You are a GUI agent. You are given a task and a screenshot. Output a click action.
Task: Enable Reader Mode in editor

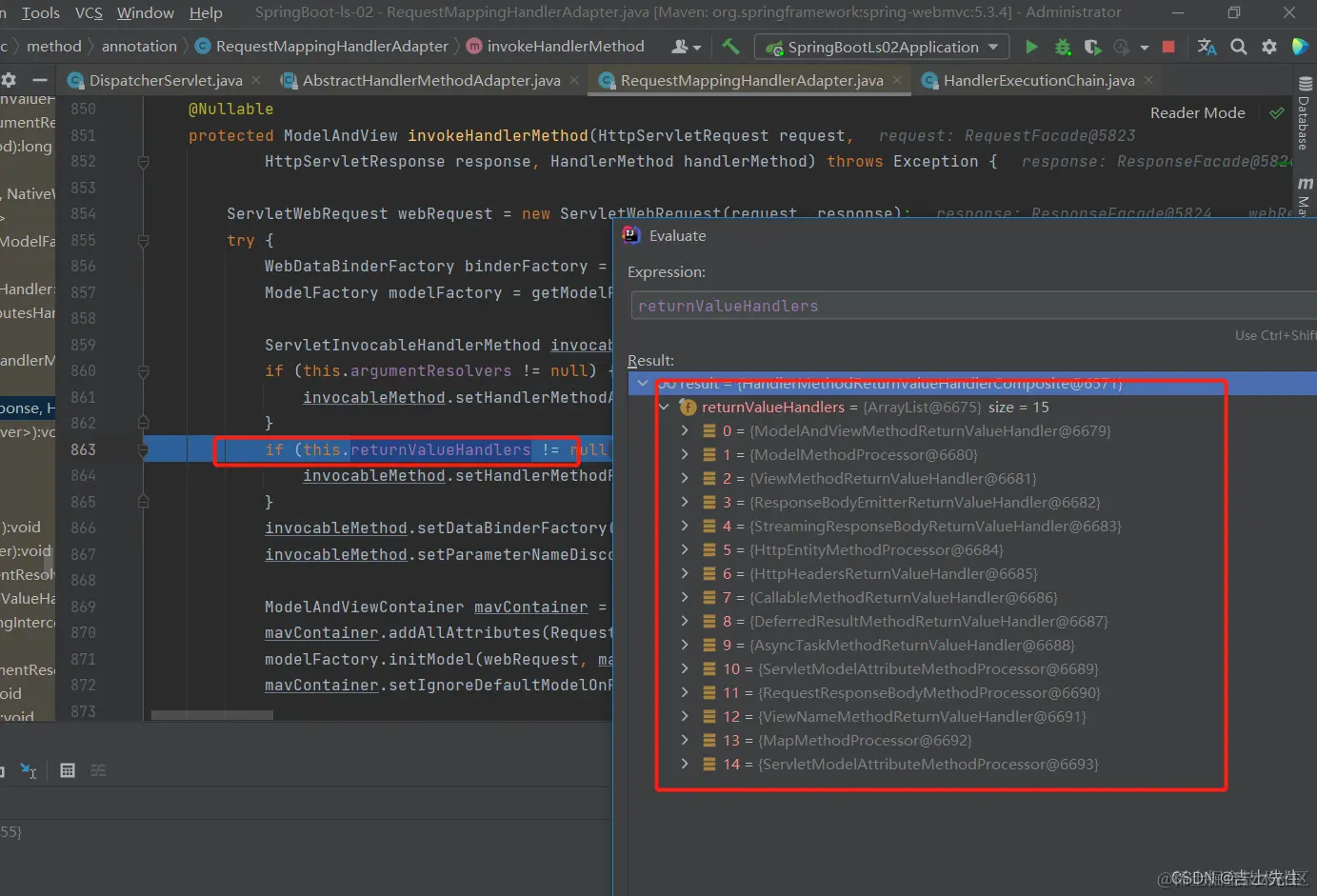(1197, 112)
